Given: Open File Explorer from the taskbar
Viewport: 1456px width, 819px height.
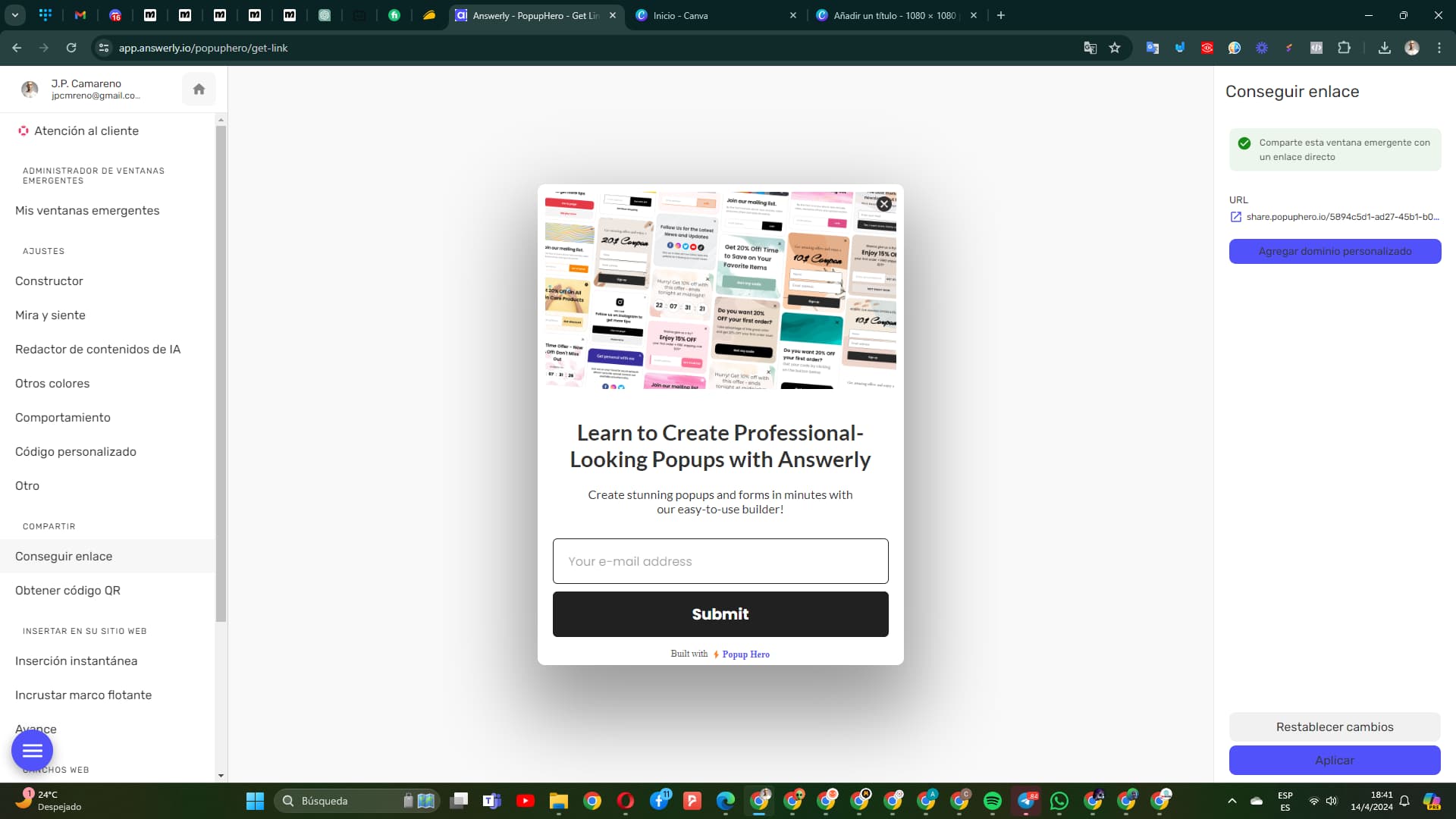Looking at the screenshot, I should click(559, 801).
